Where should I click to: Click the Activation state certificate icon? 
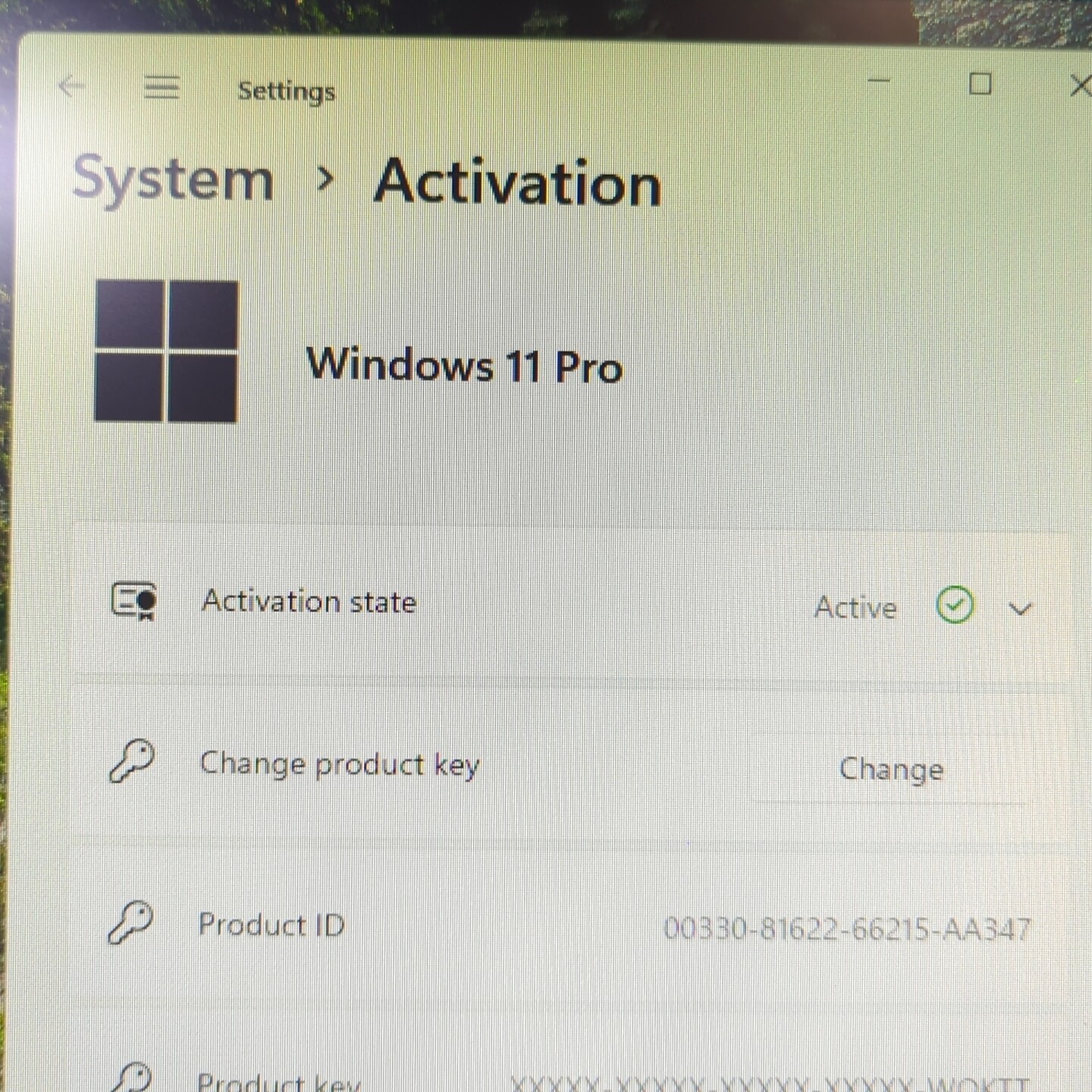[x=134, y=601]
